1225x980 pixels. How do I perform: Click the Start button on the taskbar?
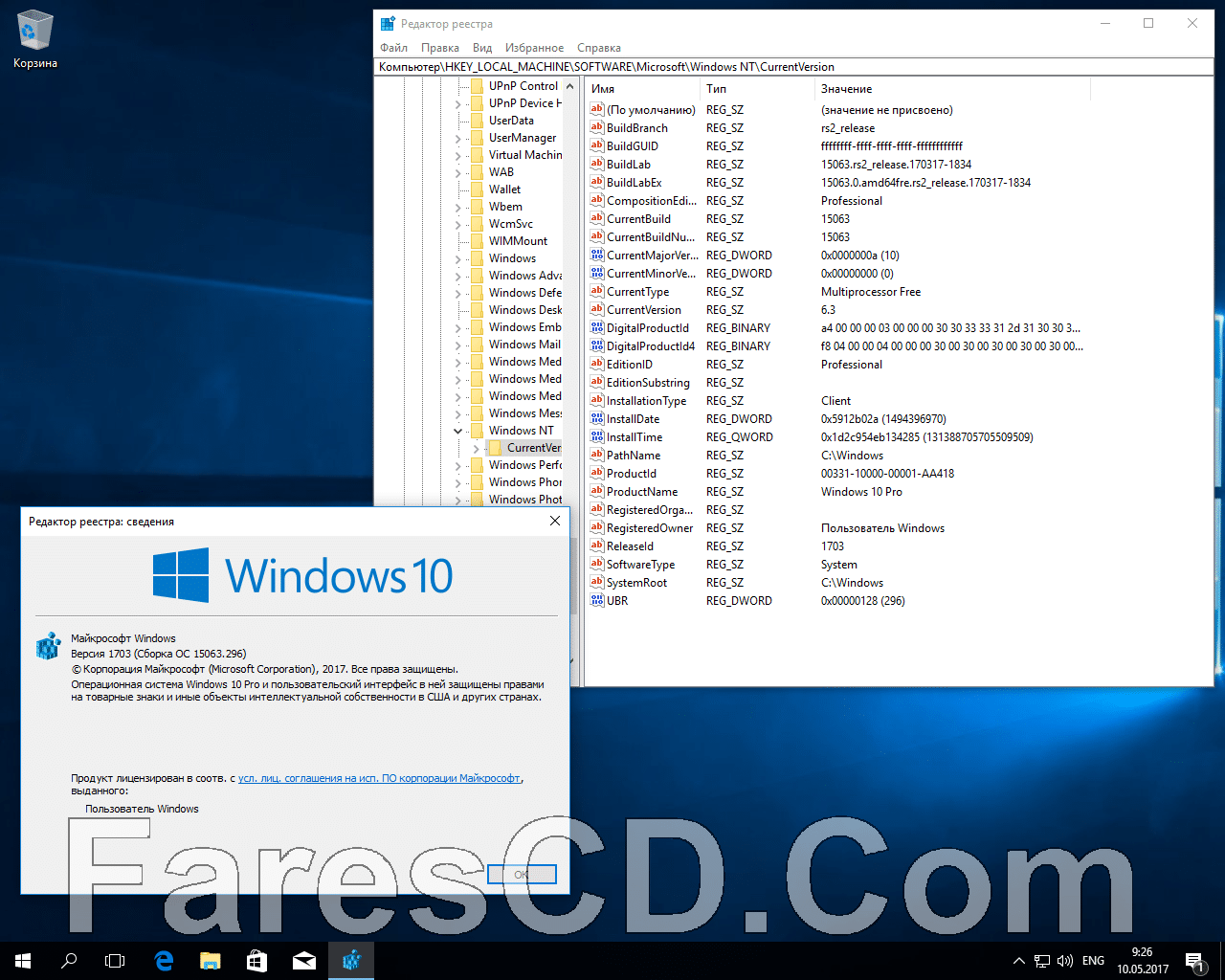23,960
